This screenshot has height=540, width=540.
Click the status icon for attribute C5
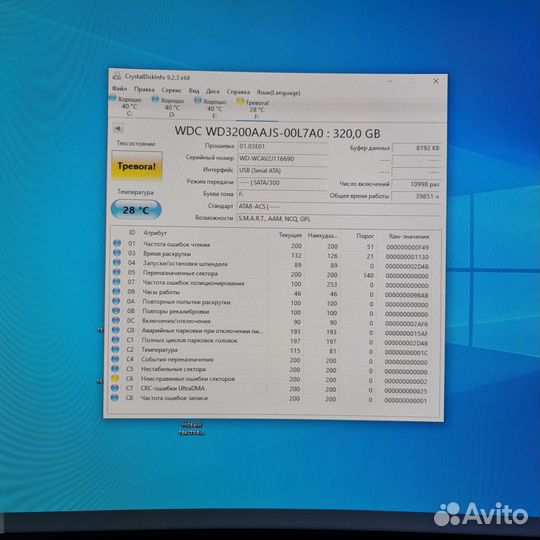115,368
